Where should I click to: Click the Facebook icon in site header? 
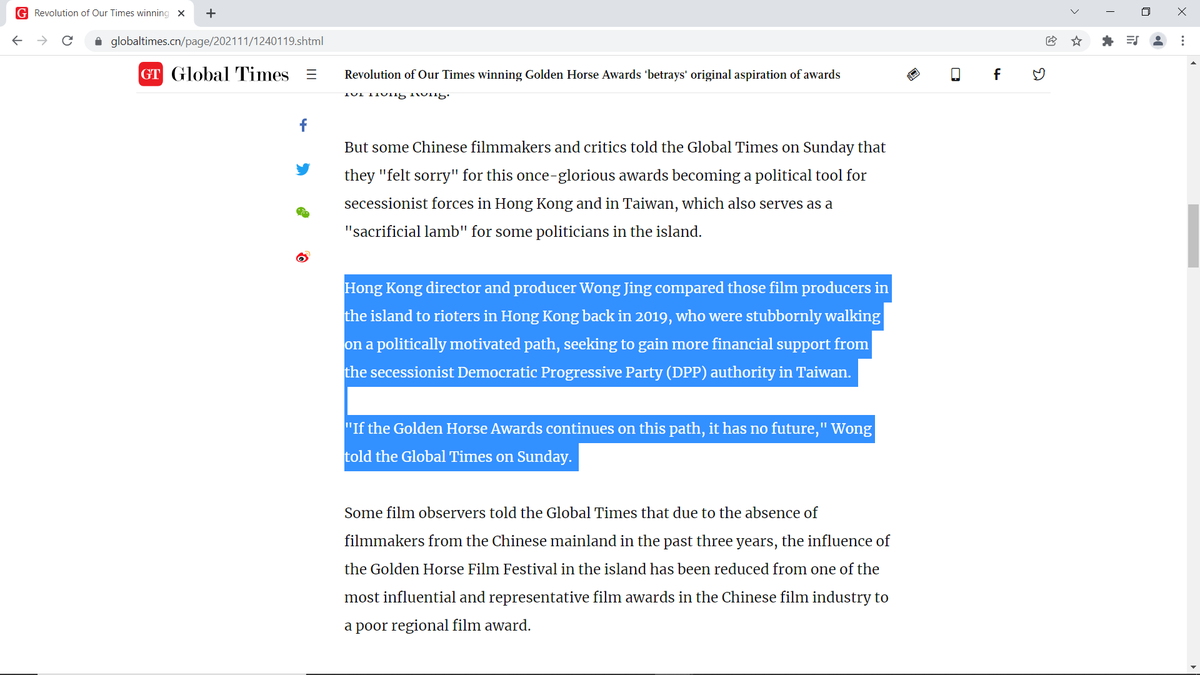click(997, 74)
